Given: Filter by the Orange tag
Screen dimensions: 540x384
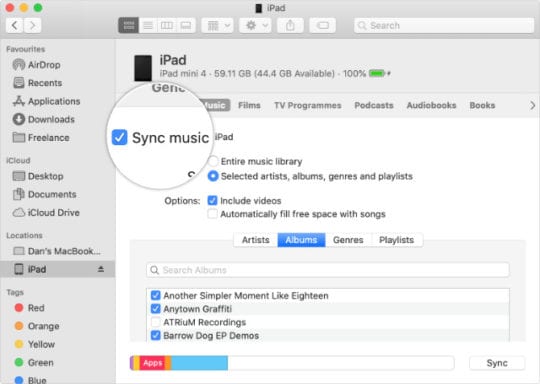Looking at the screenshot, I should (x=37, y=326).
